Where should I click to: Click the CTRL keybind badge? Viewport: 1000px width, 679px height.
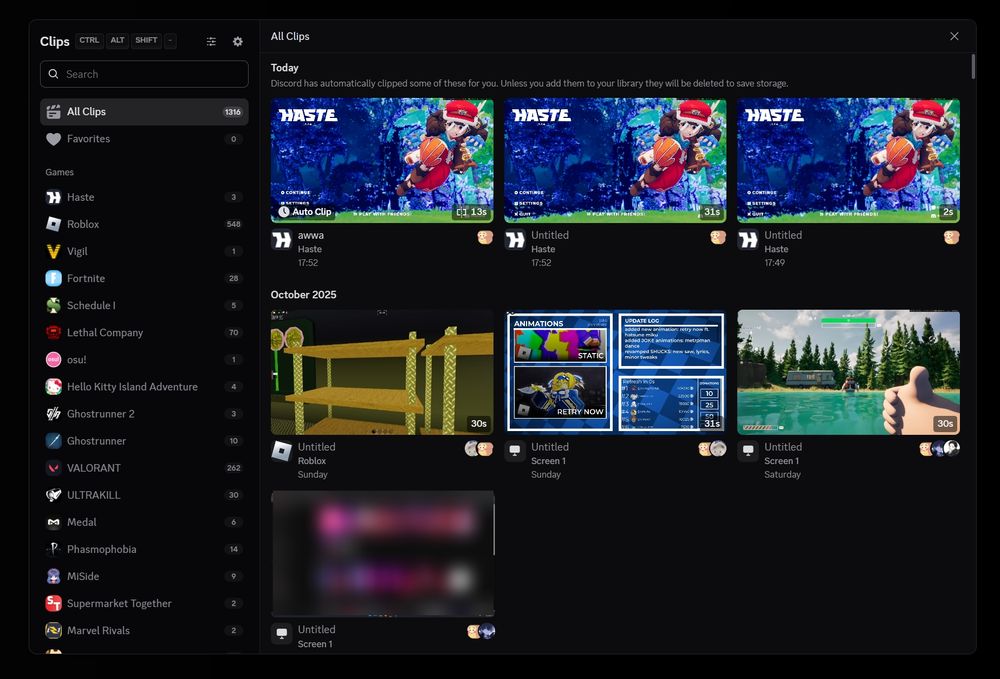pos(89,40)
